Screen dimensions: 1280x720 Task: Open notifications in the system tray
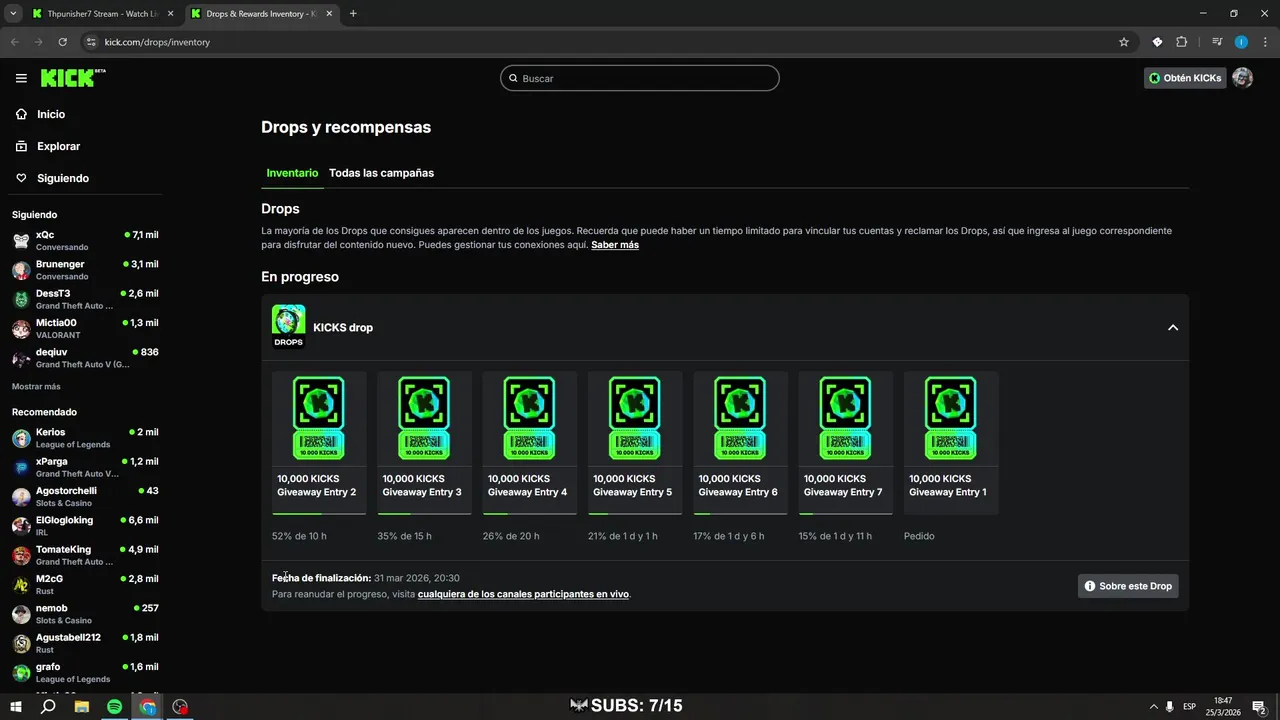[1260, 706]
